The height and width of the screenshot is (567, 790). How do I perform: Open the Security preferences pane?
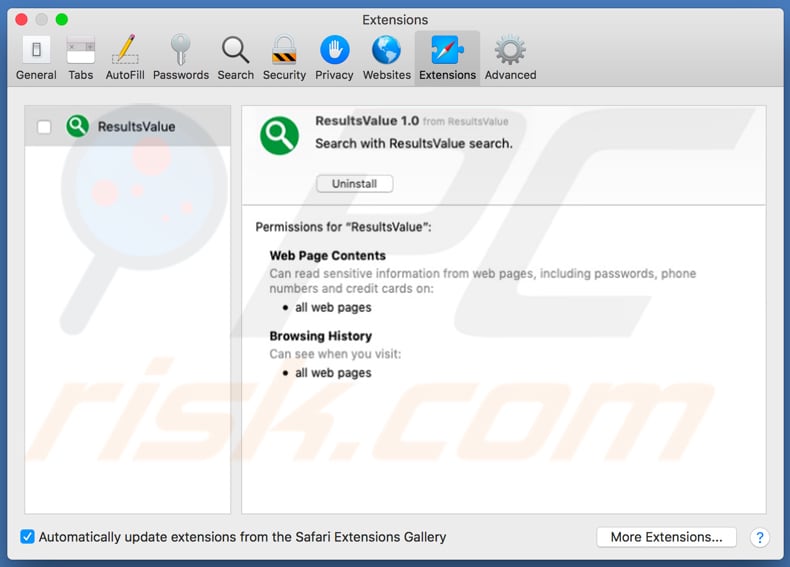[x=284, y=58]
